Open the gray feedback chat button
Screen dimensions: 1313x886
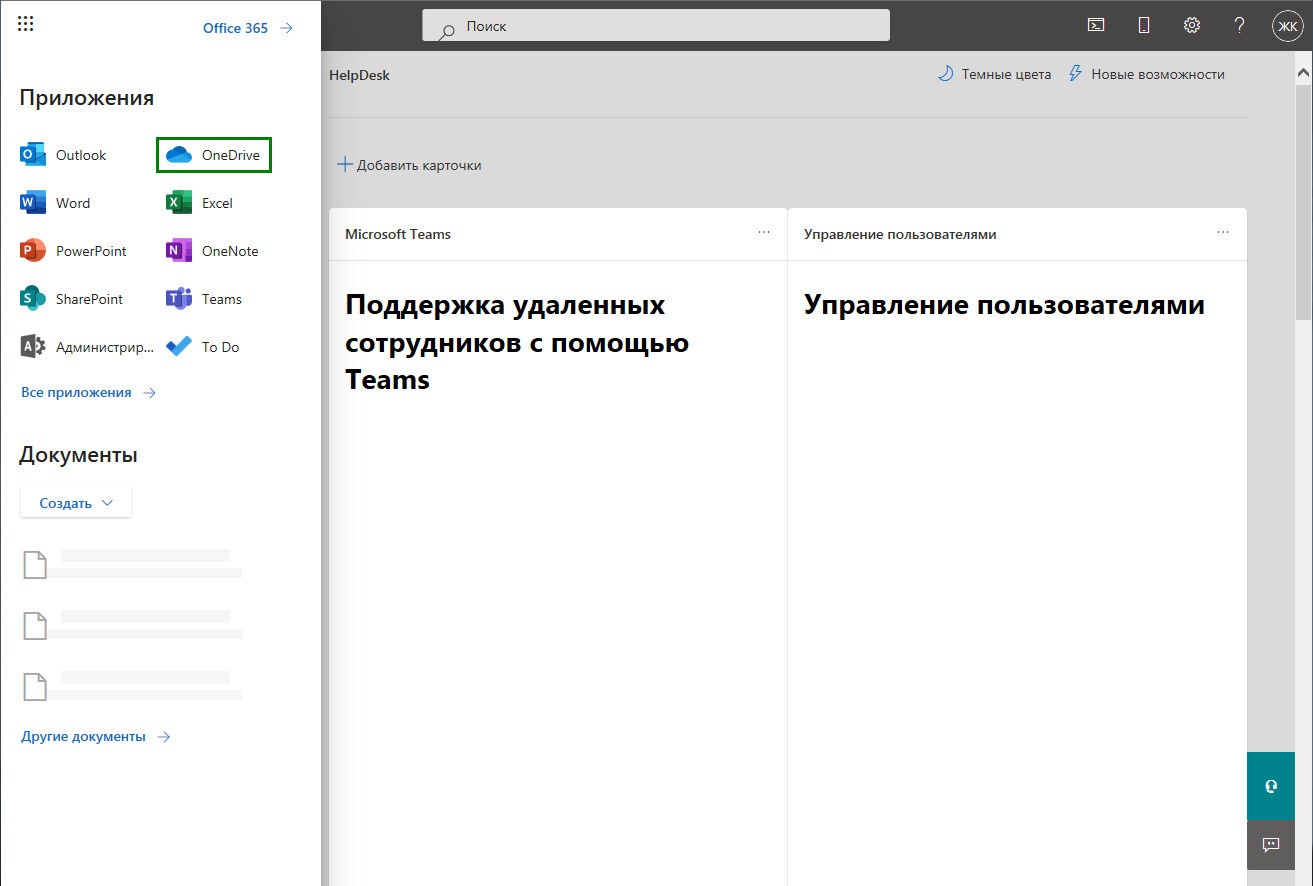point(1271,845)
